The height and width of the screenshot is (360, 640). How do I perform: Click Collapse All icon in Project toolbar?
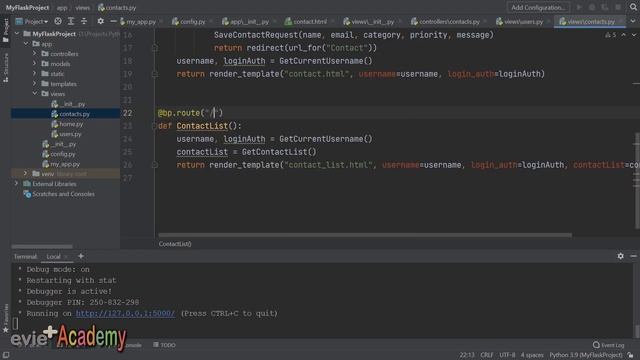(84, 21)
